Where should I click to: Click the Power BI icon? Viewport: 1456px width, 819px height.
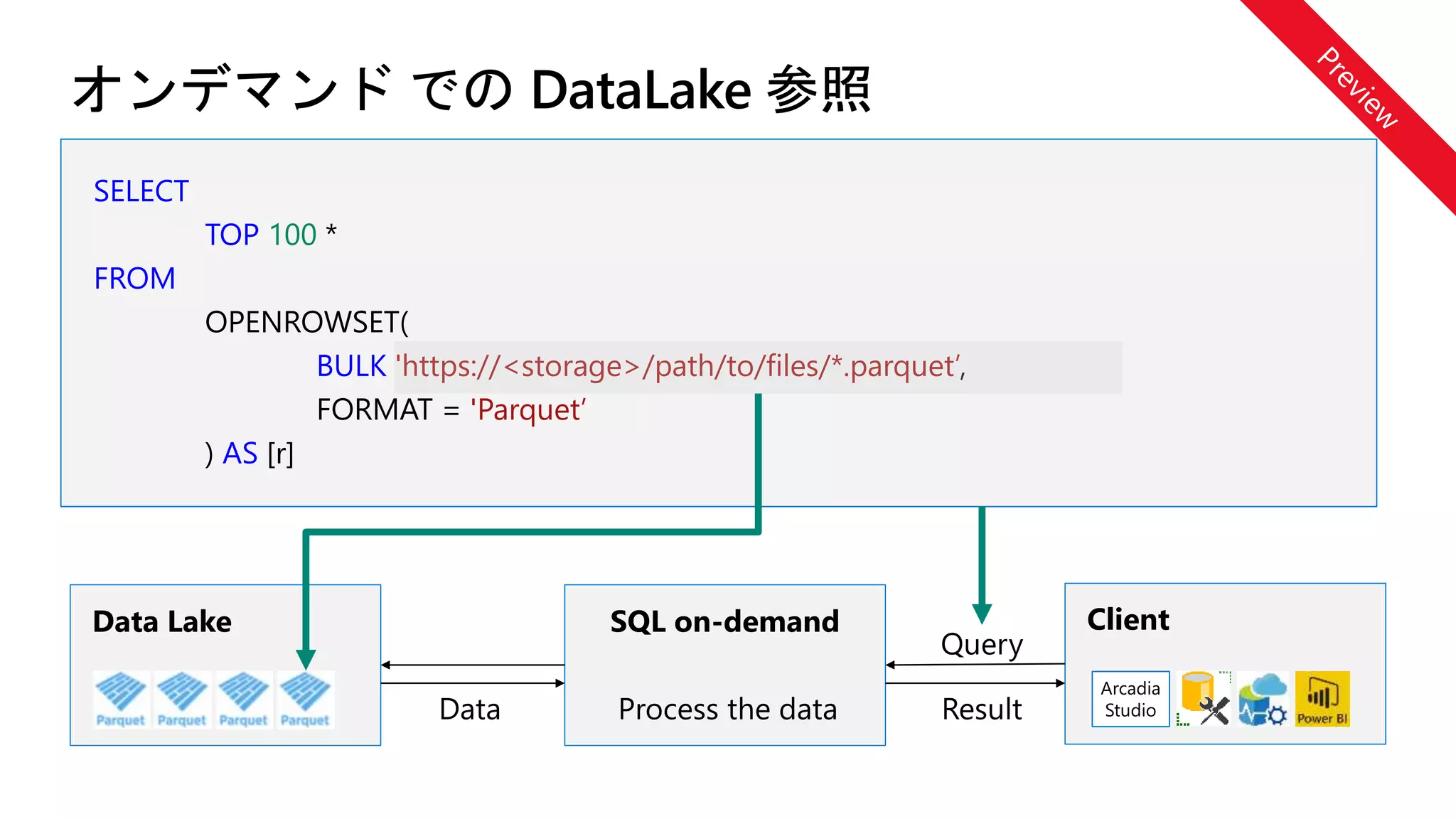coord(1322,699)
